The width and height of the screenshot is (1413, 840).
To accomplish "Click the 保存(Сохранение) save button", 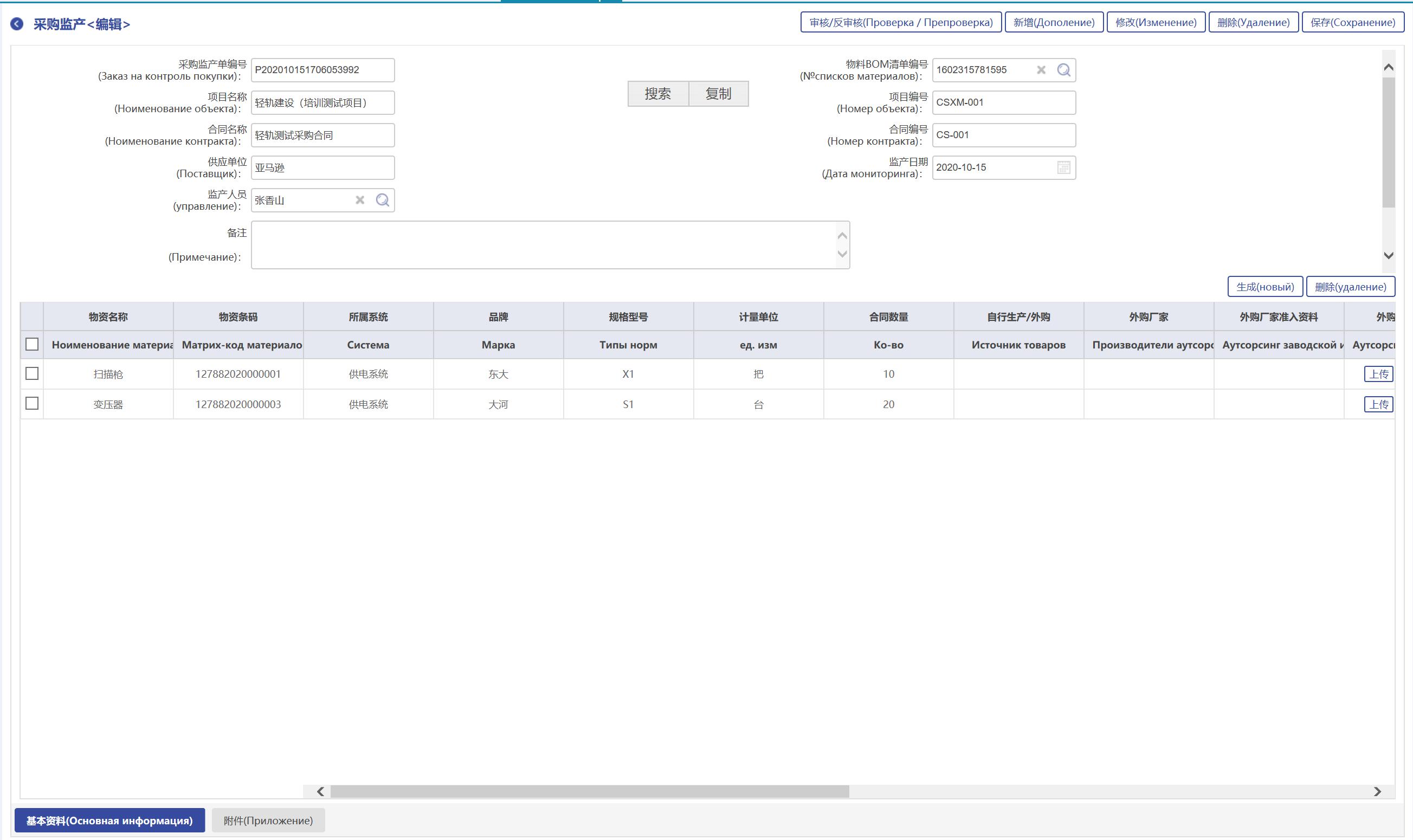I will (1352, 23).
